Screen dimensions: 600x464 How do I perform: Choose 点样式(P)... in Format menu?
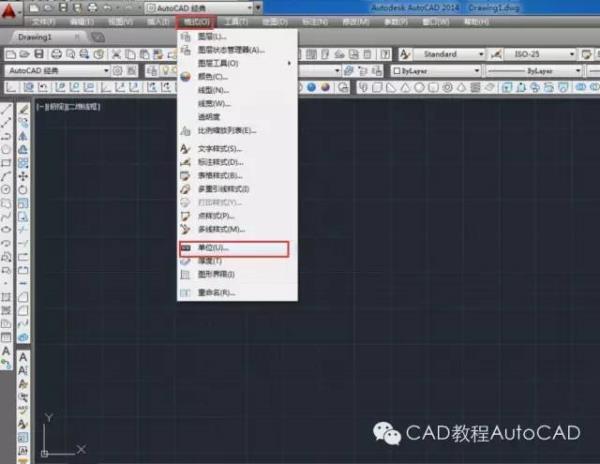pyautogui.click(x=237, y=216)
